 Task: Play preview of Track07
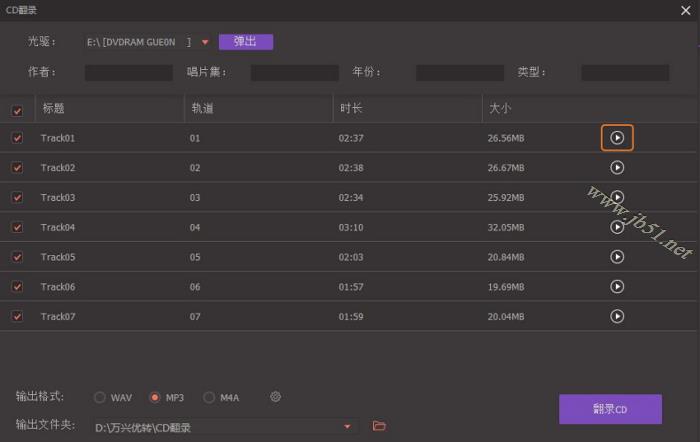pos(617,316)
